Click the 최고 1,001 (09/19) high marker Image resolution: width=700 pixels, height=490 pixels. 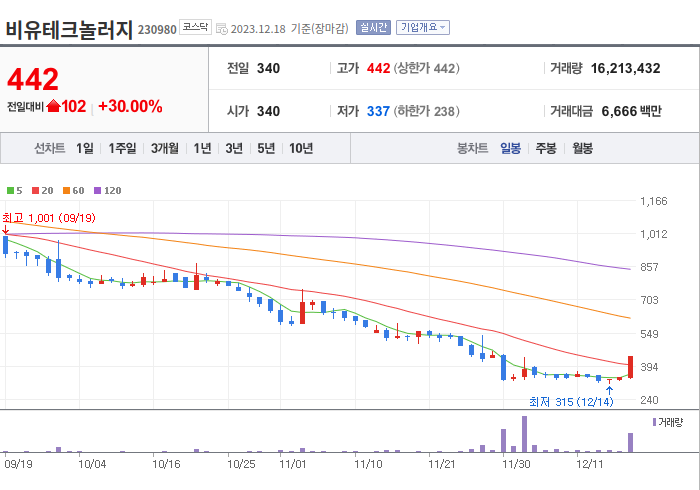click(49, 218)
